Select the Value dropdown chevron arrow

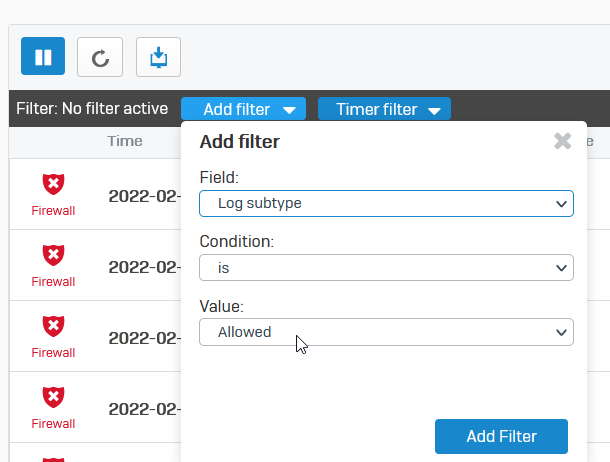(561, 332)
